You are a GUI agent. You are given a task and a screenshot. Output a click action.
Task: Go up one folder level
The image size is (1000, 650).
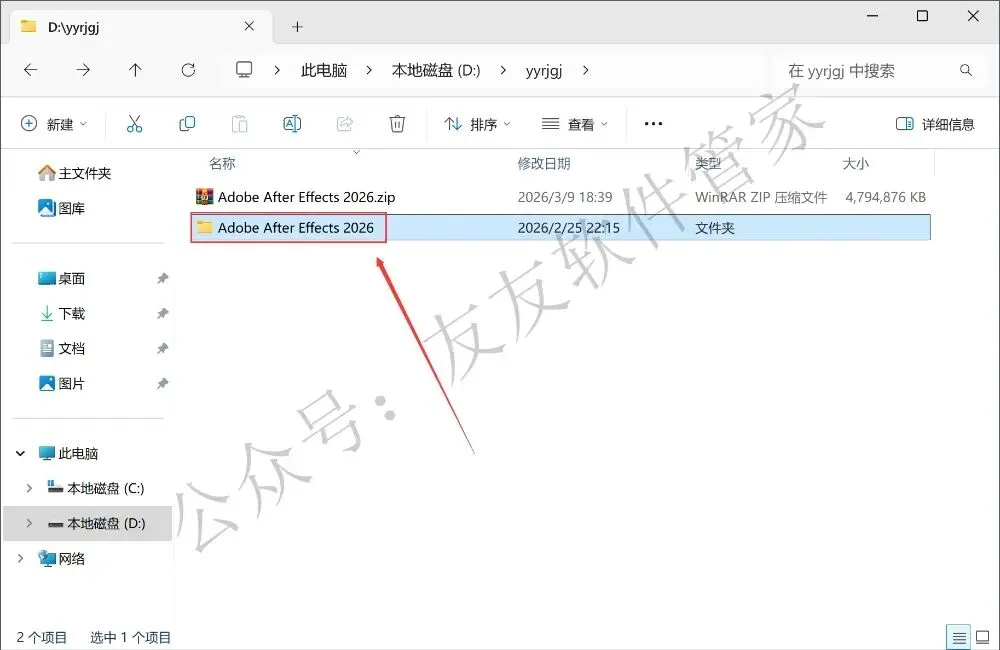(135, 70)
